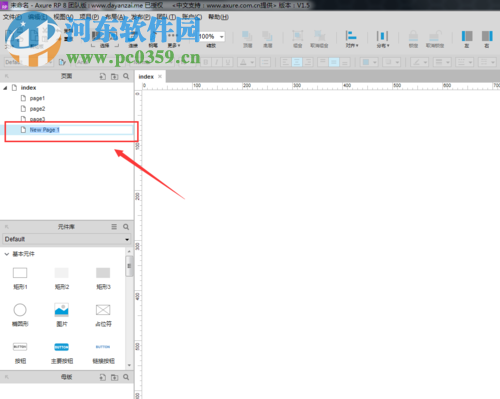Select the 图片 image widget
Screen dimensions: 500x399
[62, 315]
